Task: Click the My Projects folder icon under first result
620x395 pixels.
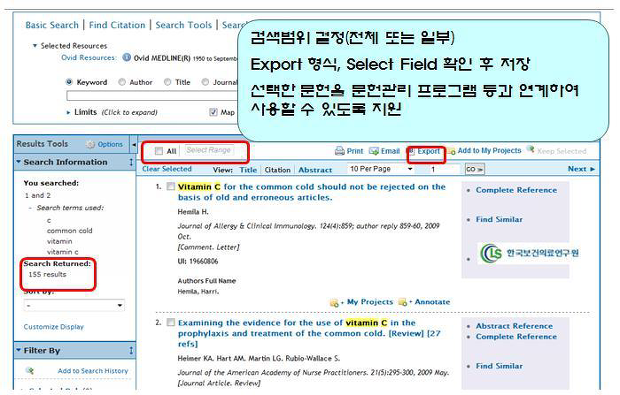Action: click(334, 303)
